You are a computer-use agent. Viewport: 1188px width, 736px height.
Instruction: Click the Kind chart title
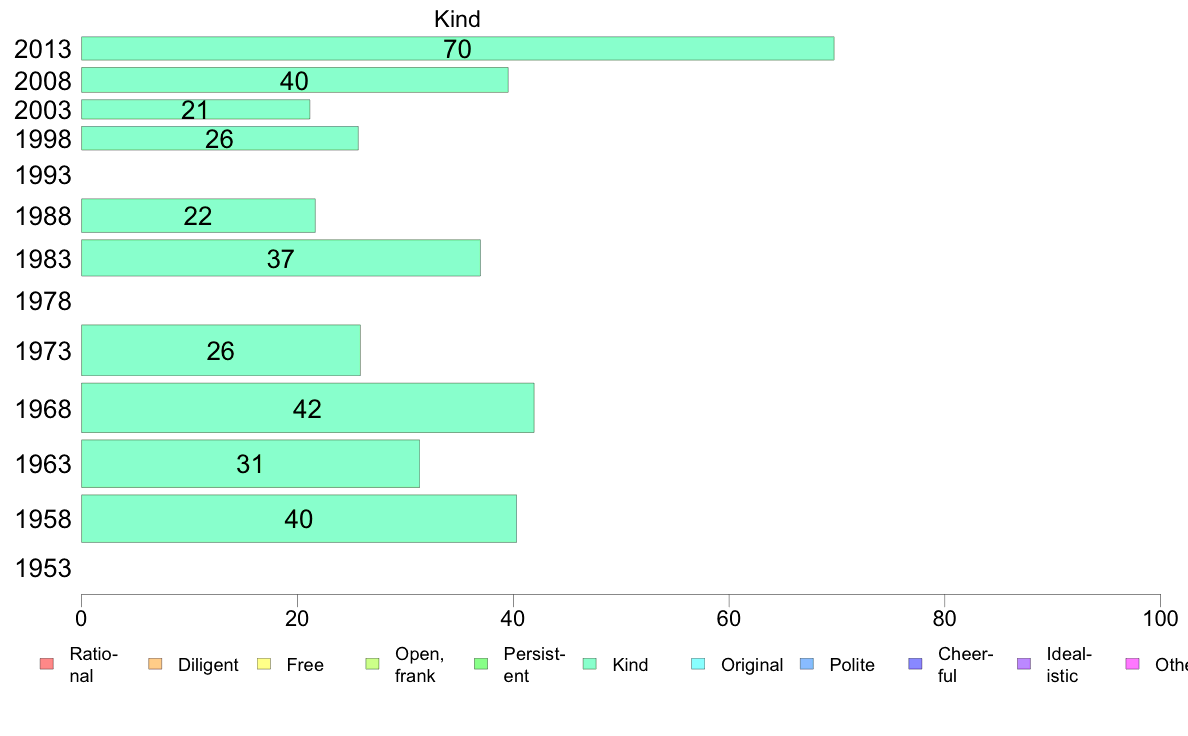457,19
